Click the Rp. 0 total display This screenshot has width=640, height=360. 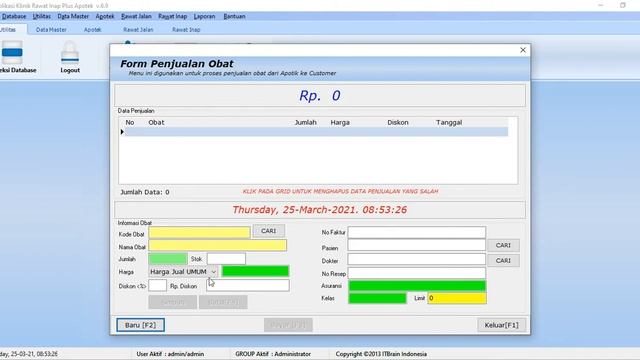click(x=320, y=96)
